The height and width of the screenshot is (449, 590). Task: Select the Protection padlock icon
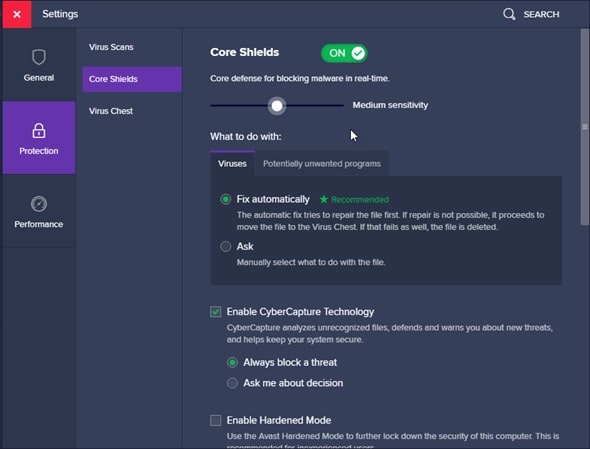point(39,131)
